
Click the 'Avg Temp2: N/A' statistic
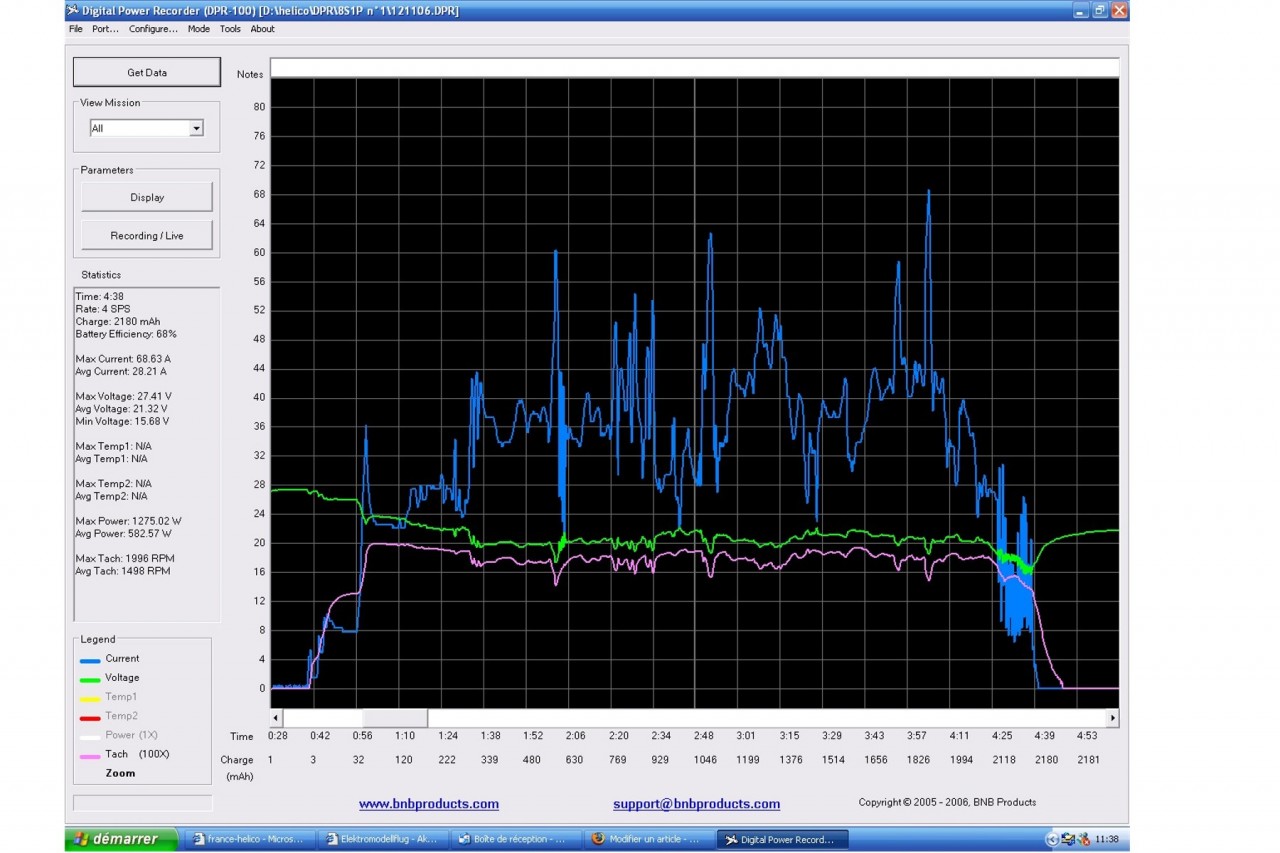pyautogui.click(x=112, y=496)
